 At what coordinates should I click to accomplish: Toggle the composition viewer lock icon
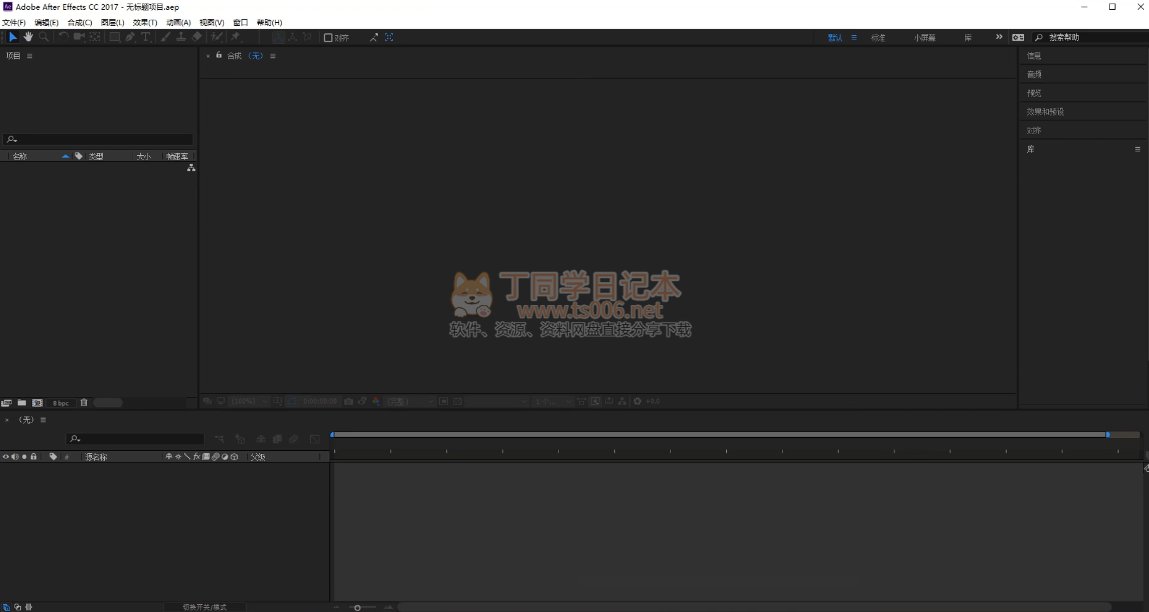point(218,55)
